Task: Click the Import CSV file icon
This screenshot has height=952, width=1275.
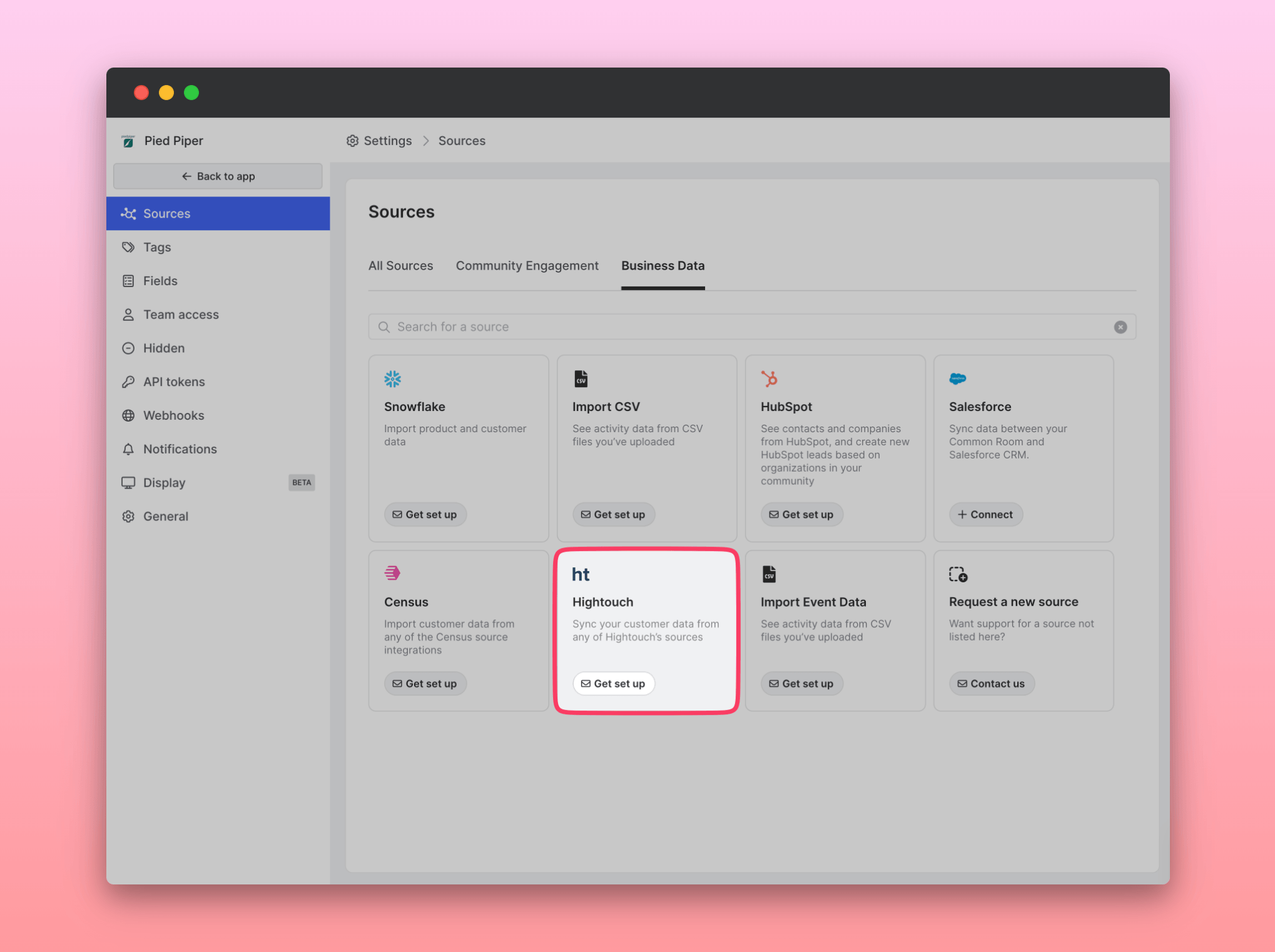Action: 581,378
